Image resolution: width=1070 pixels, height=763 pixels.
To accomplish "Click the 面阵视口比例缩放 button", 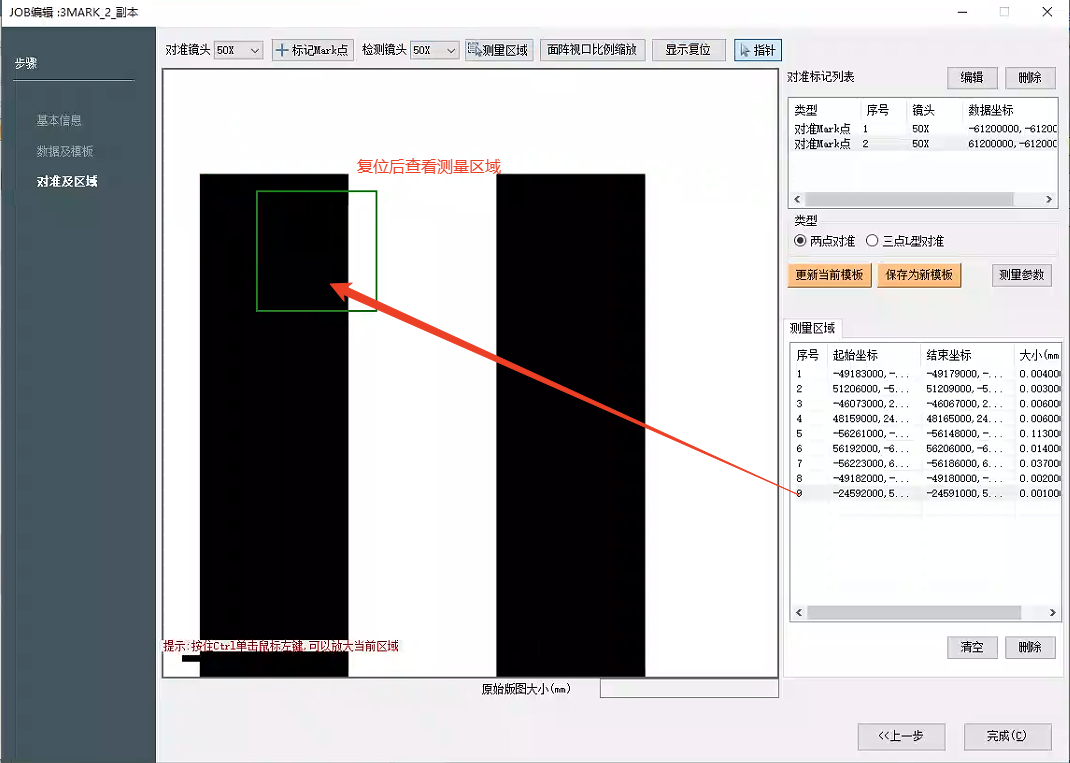I will pos(592,50).
